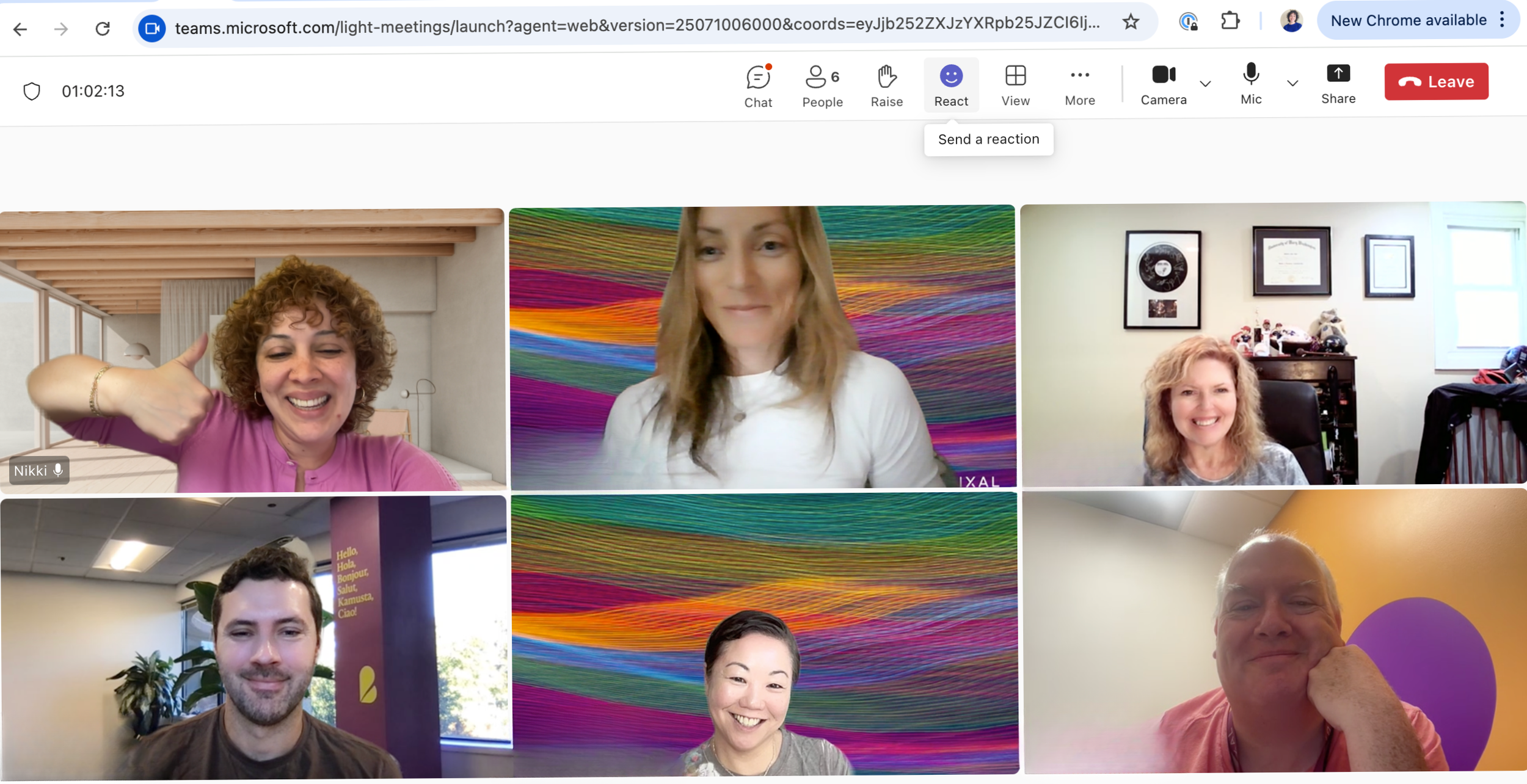
Task: Click the Chrome profile avatar
Action: (1292, 20)
